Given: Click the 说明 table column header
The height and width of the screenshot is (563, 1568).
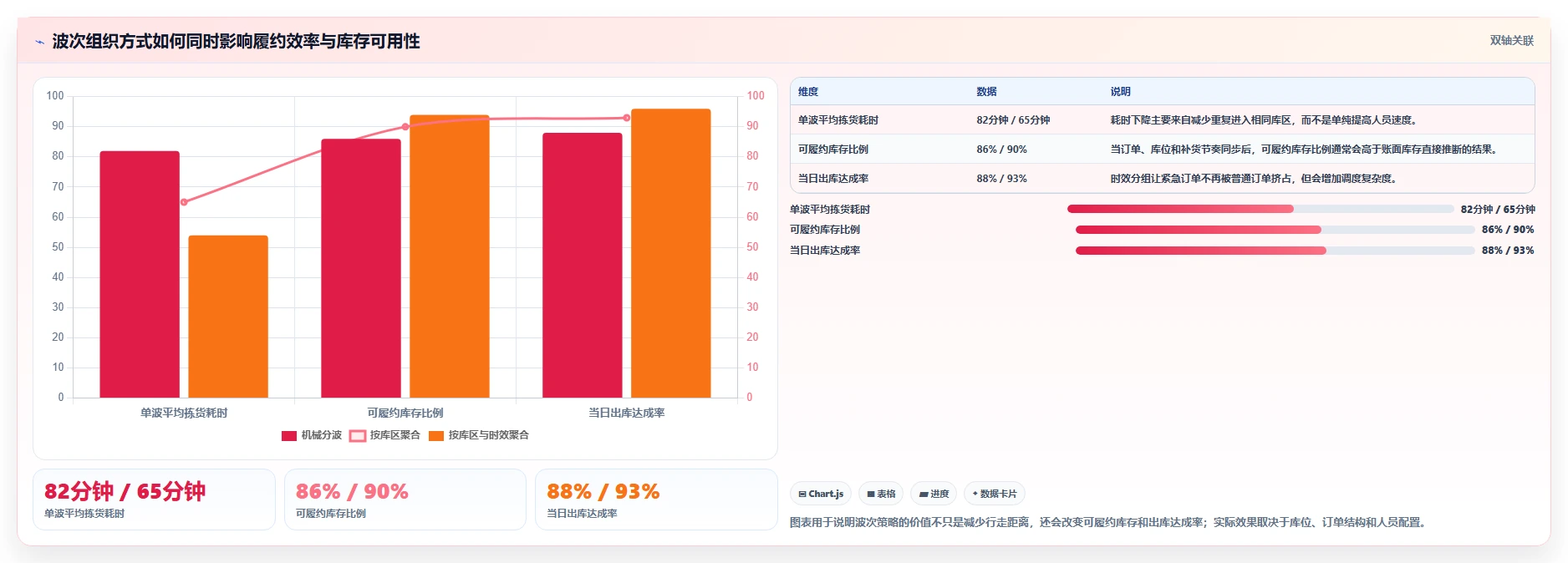Looking at the screenshot, I should tap(1120, 92).
